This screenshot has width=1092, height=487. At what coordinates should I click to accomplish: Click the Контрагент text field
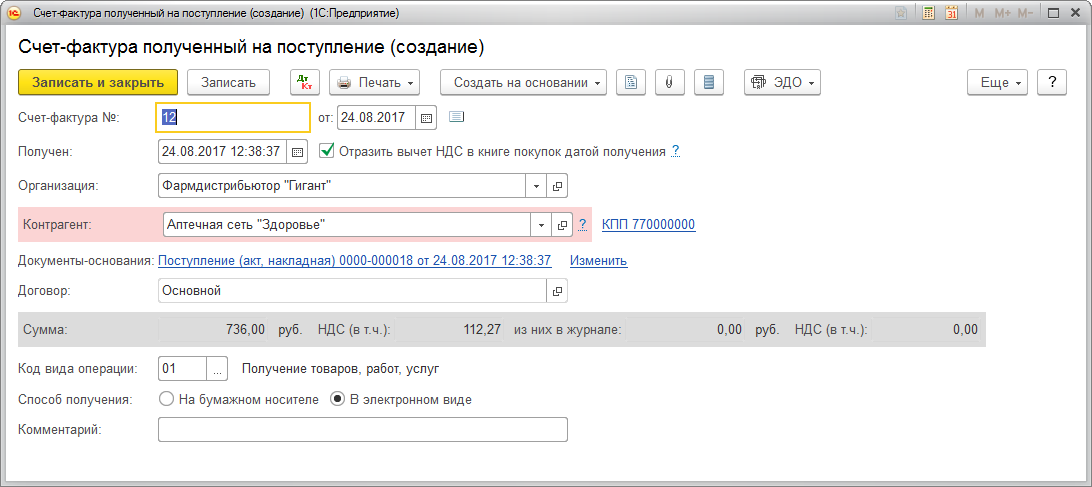347,224
